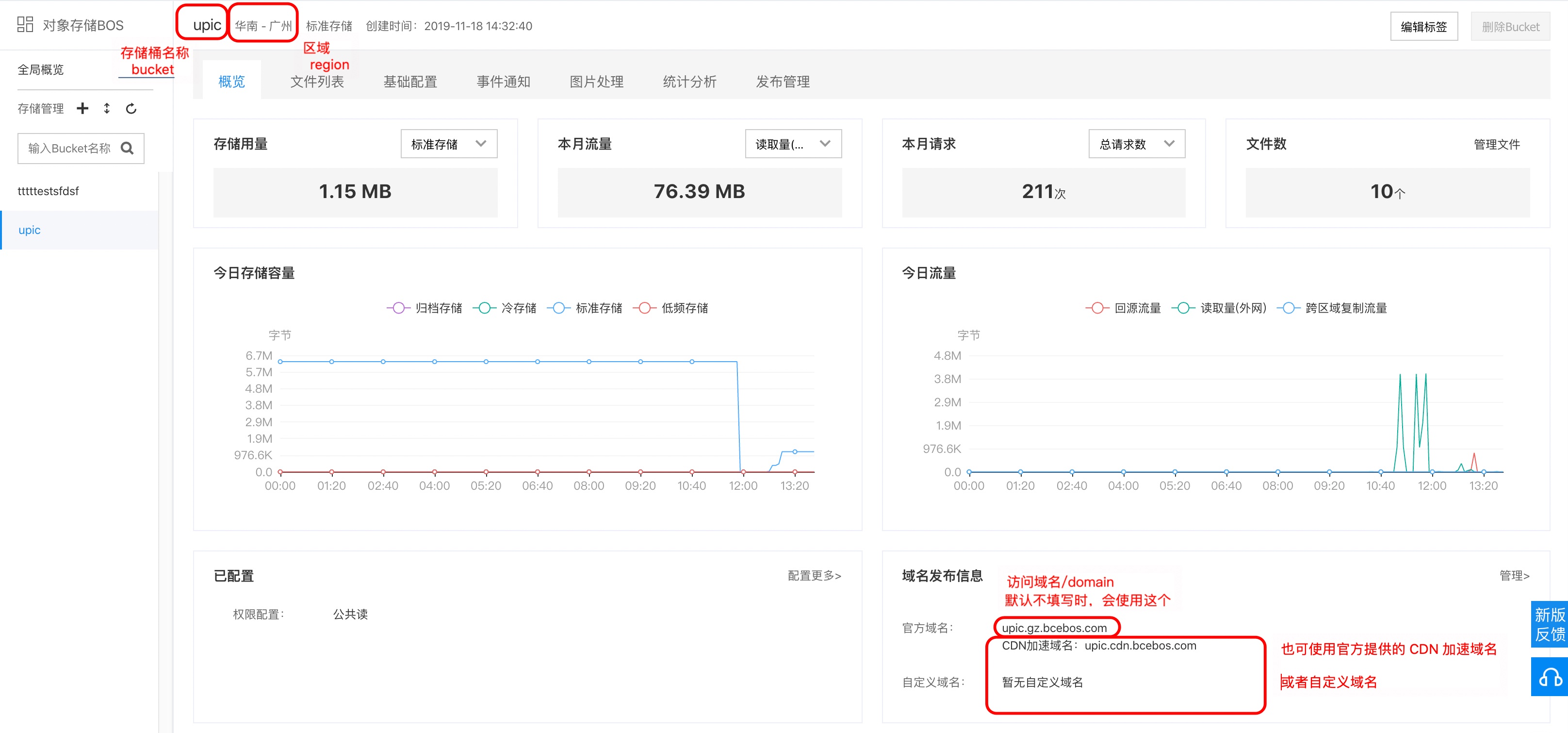This screenshot has width=1568, height=733.
Task: Click the 10个 file count value
Action: click(x=1388, y=192)
